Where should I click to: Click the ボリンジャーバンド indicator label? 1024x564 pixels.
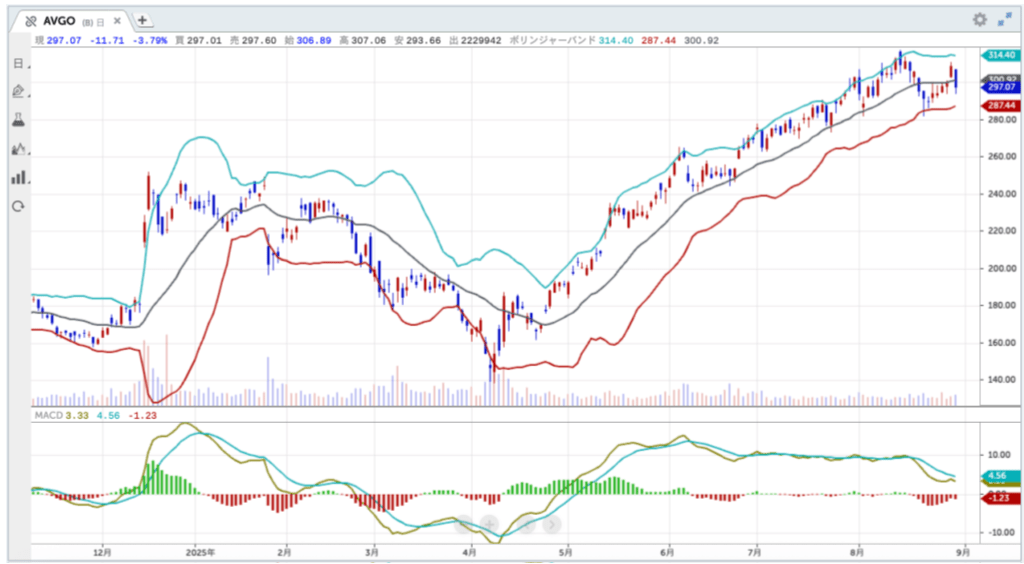(552, 40)
